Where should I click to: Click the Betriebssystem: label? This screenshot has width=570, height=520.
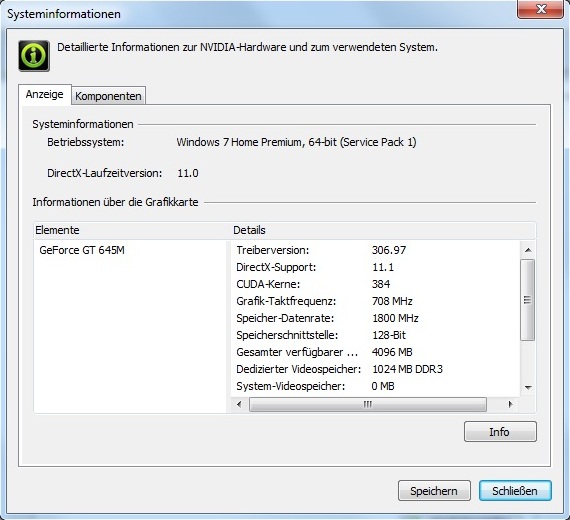pyautogui.click(x=86, y=142)
